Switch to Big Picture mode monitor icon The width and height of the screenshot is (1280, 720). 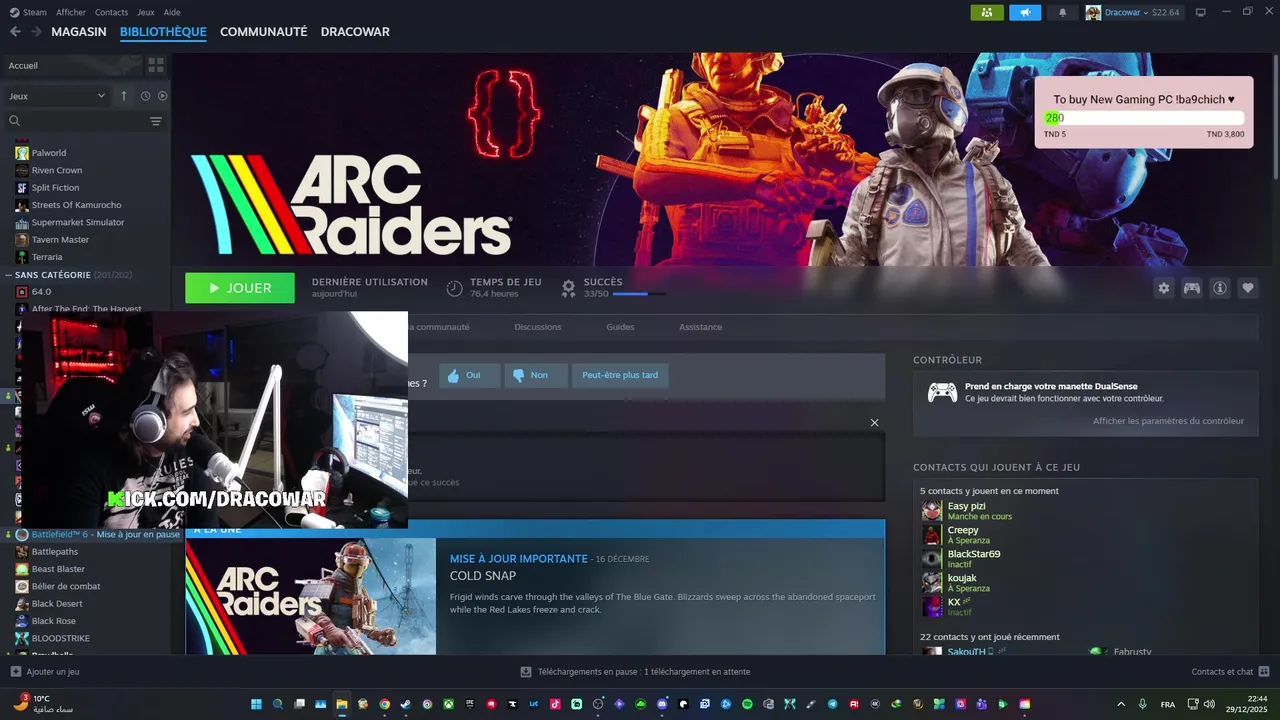pos(1200,12)
